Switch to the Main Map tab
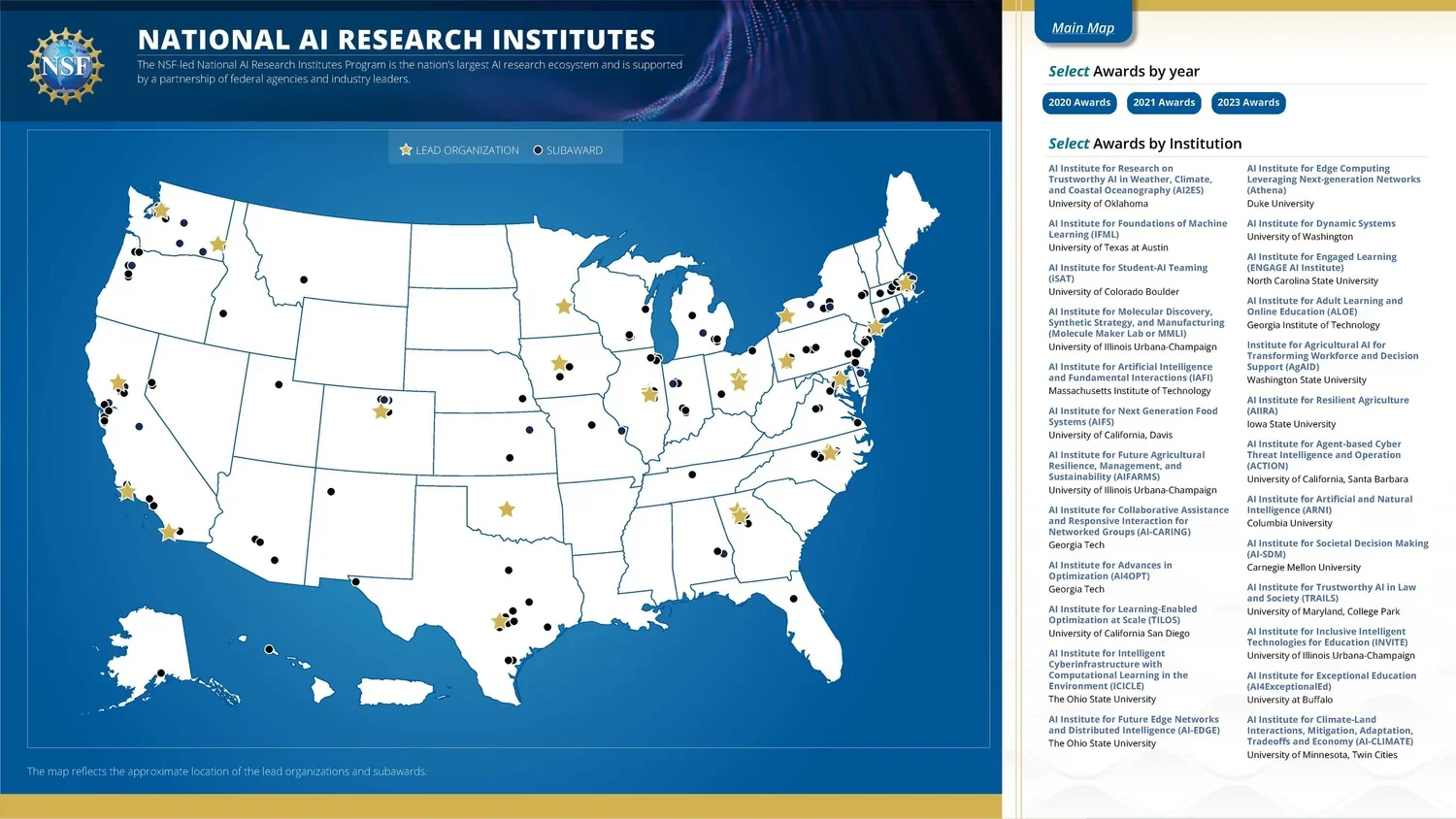This screenshot has height=819, width=1456. click(x=1082, y=28)
